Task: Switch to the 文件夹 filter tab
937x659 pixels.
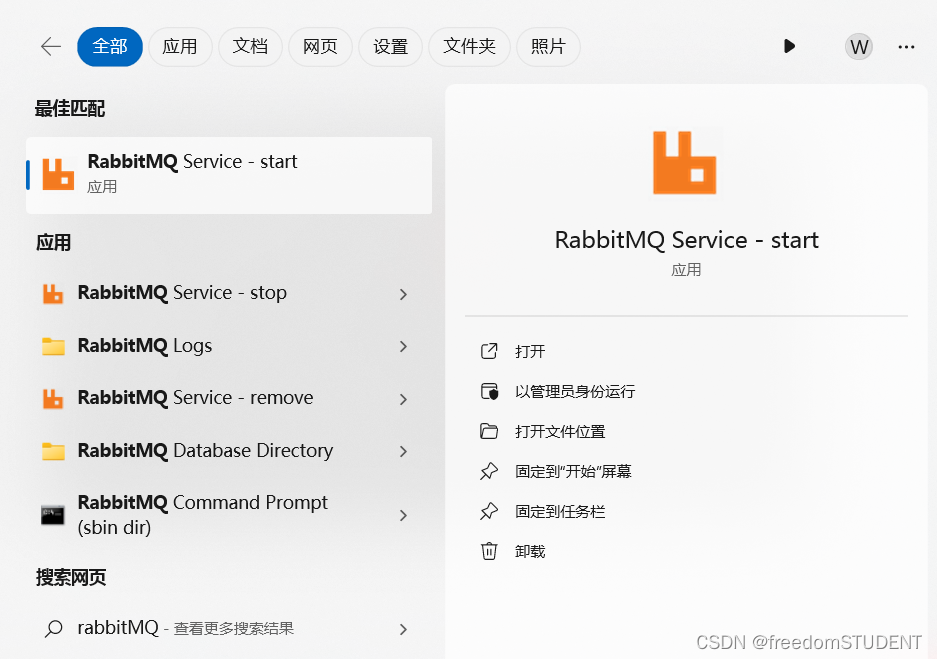Action: [469, 47]
